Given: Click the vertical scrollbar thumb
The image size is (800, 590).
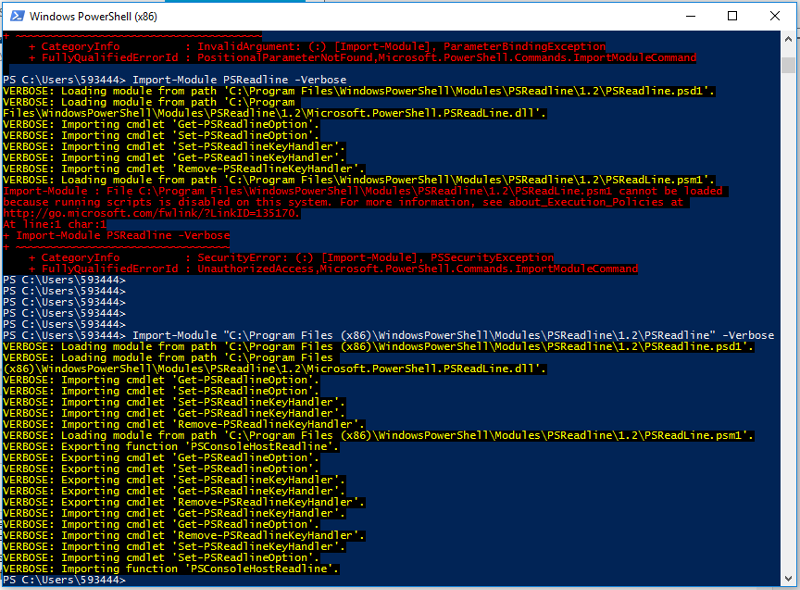Looking at the screenshot, I should [789, 64].
